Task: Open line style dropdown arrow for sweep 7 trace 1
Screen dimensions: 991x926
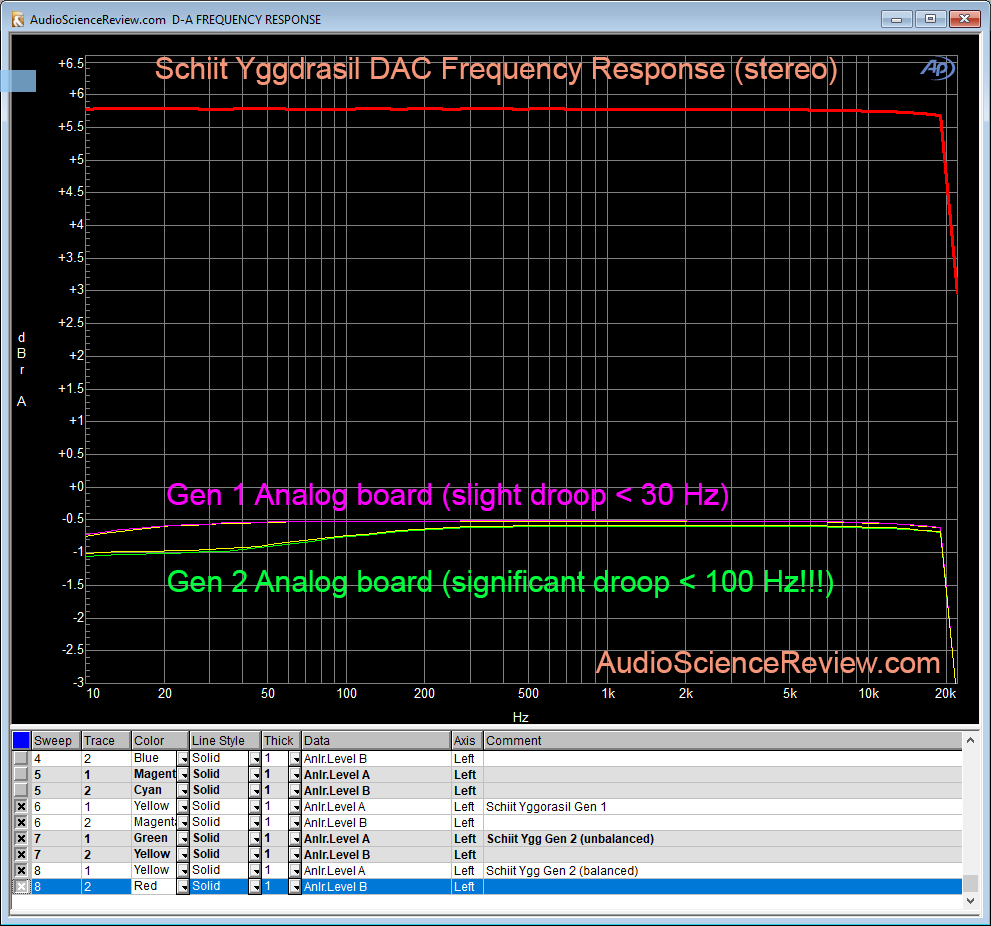Action: [x=255, y=838]
